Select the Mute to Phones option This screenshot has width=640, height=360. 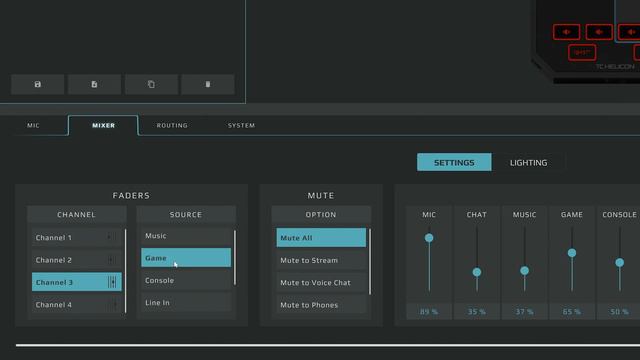321,305
